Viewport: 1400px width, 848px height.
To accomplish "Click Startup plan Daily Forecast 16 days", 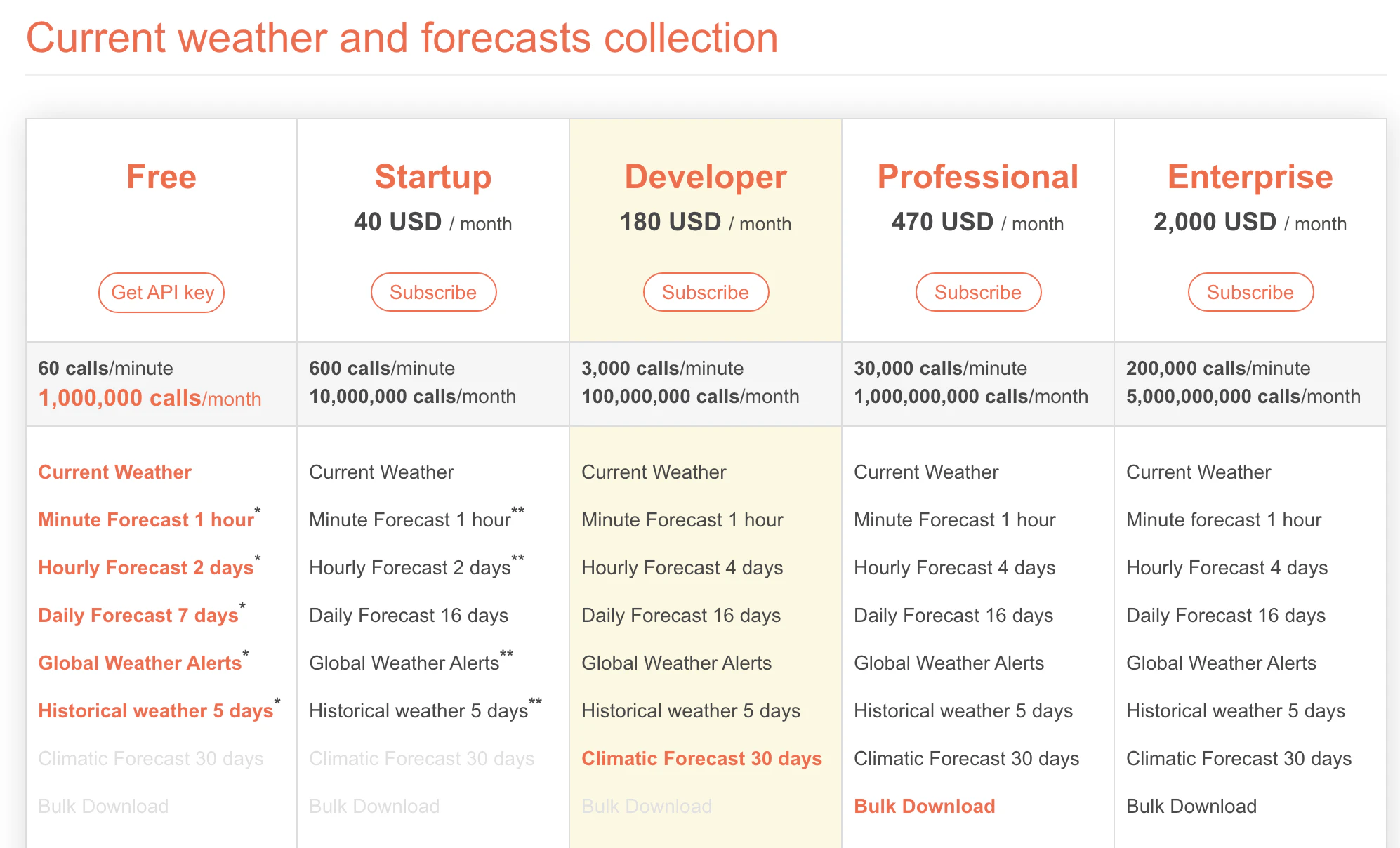I will (409, 615).
